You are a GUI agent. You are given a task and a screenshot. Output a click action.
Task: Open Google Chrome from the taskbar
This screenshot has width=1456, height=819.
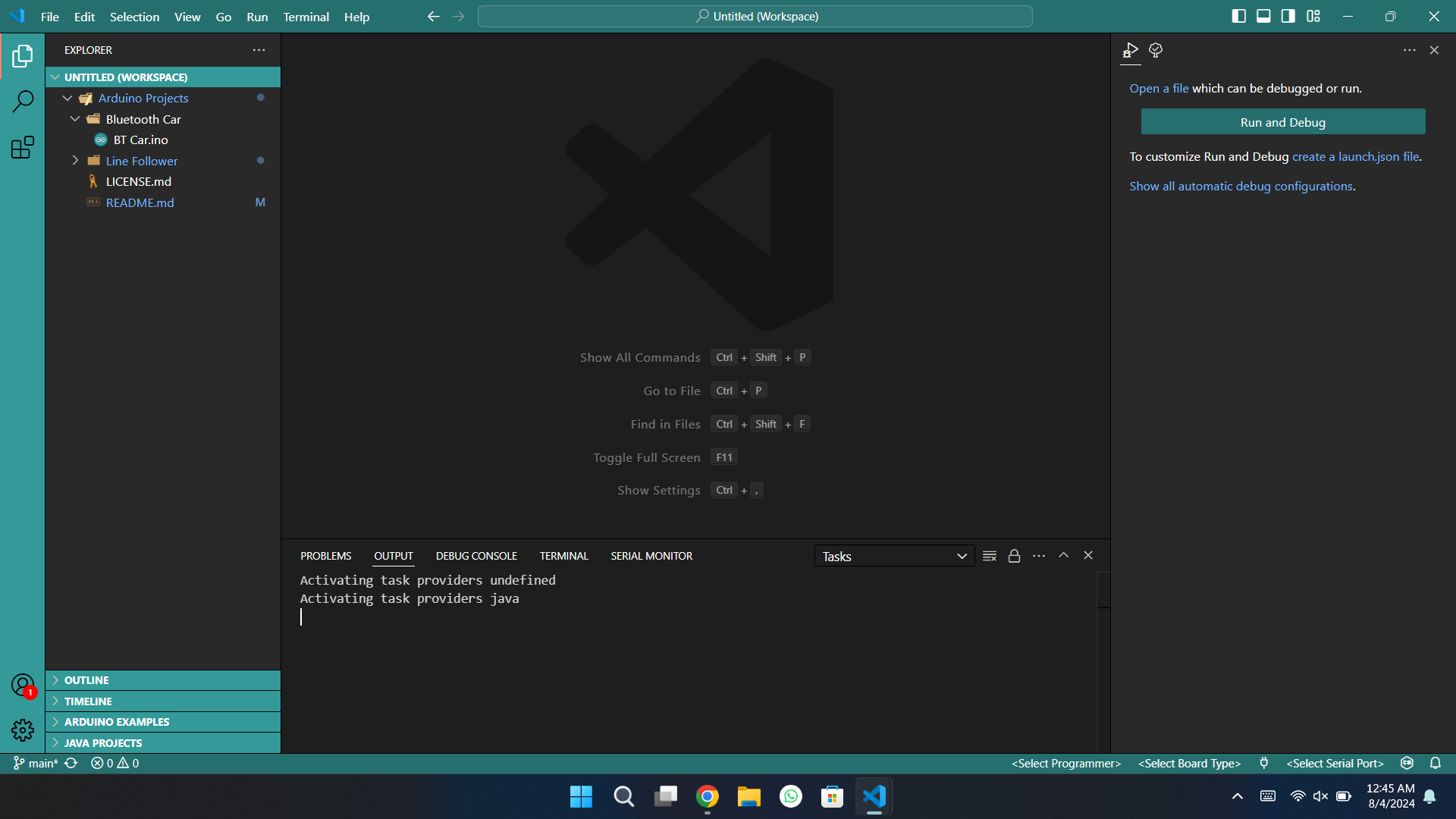[707, 796]
